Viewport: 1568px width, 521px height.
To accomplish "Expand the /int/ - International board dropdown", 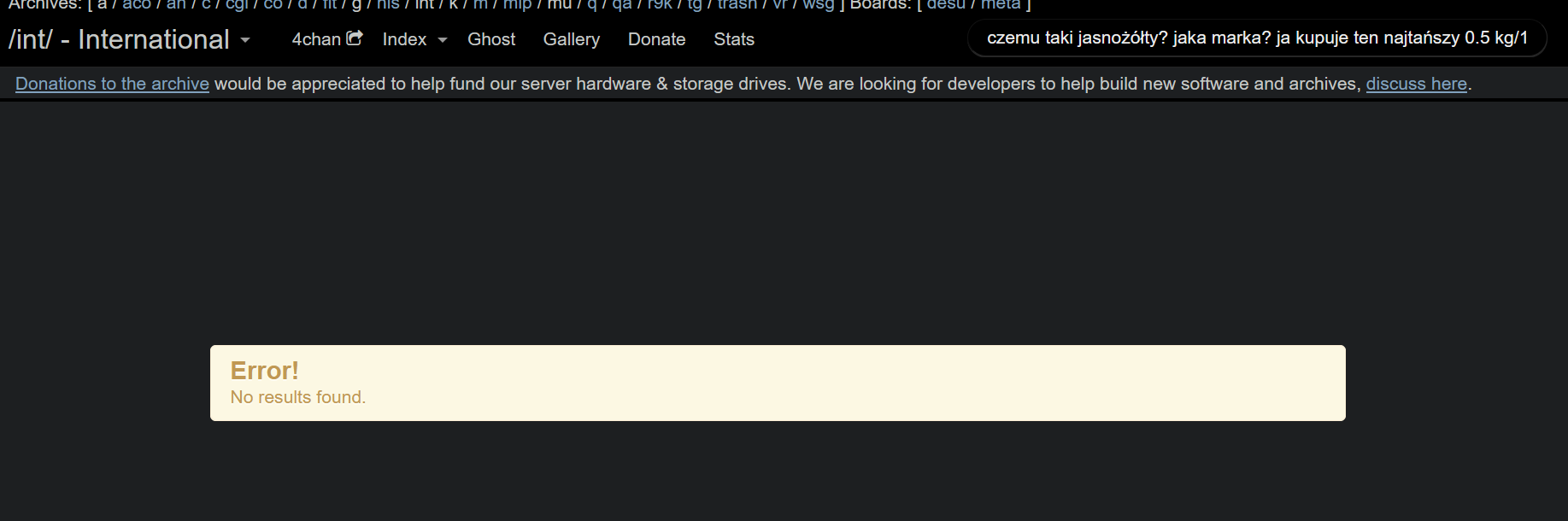I will (245, 40).
